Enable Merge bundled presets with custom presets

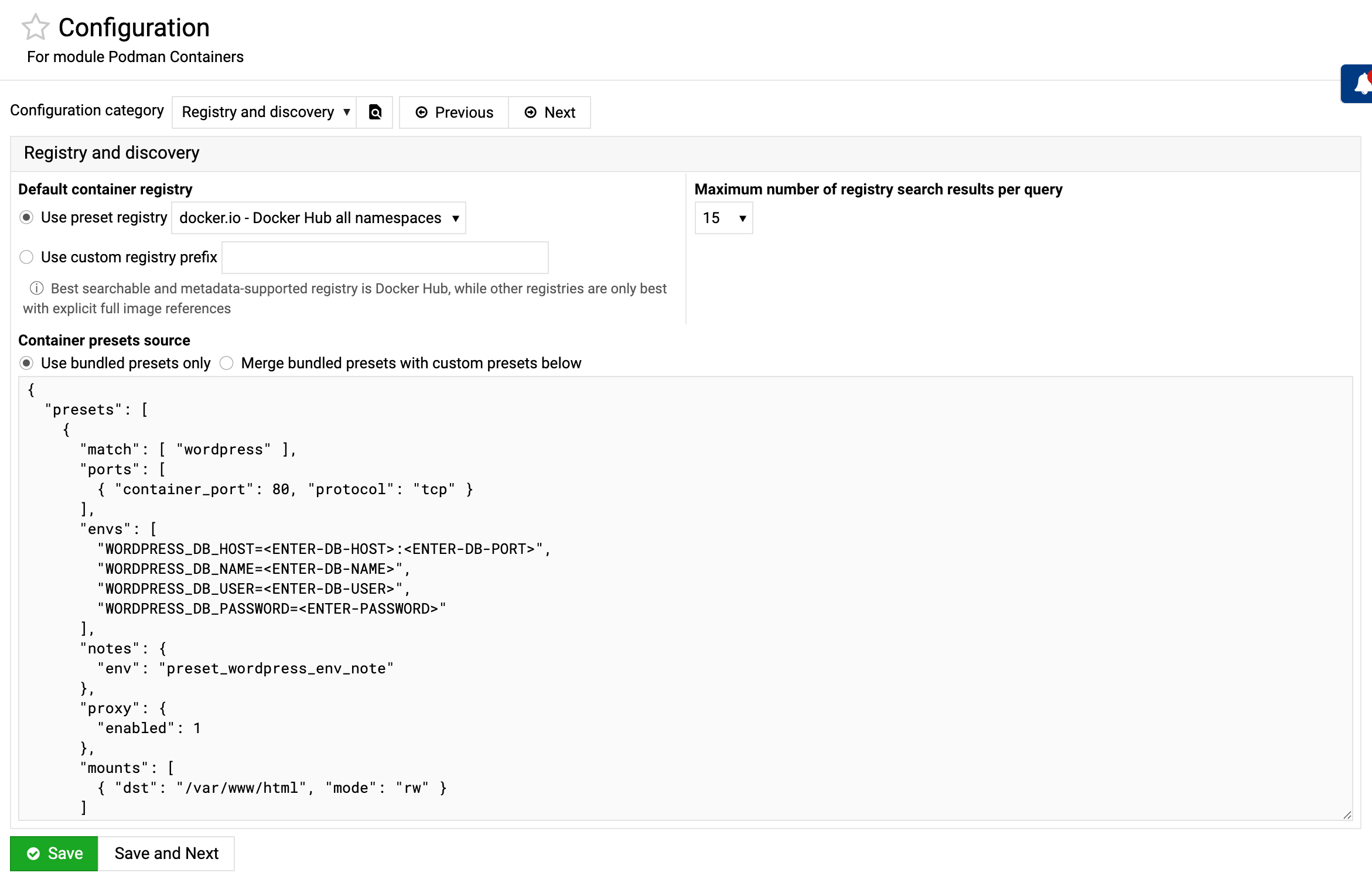tap(227, 363)
